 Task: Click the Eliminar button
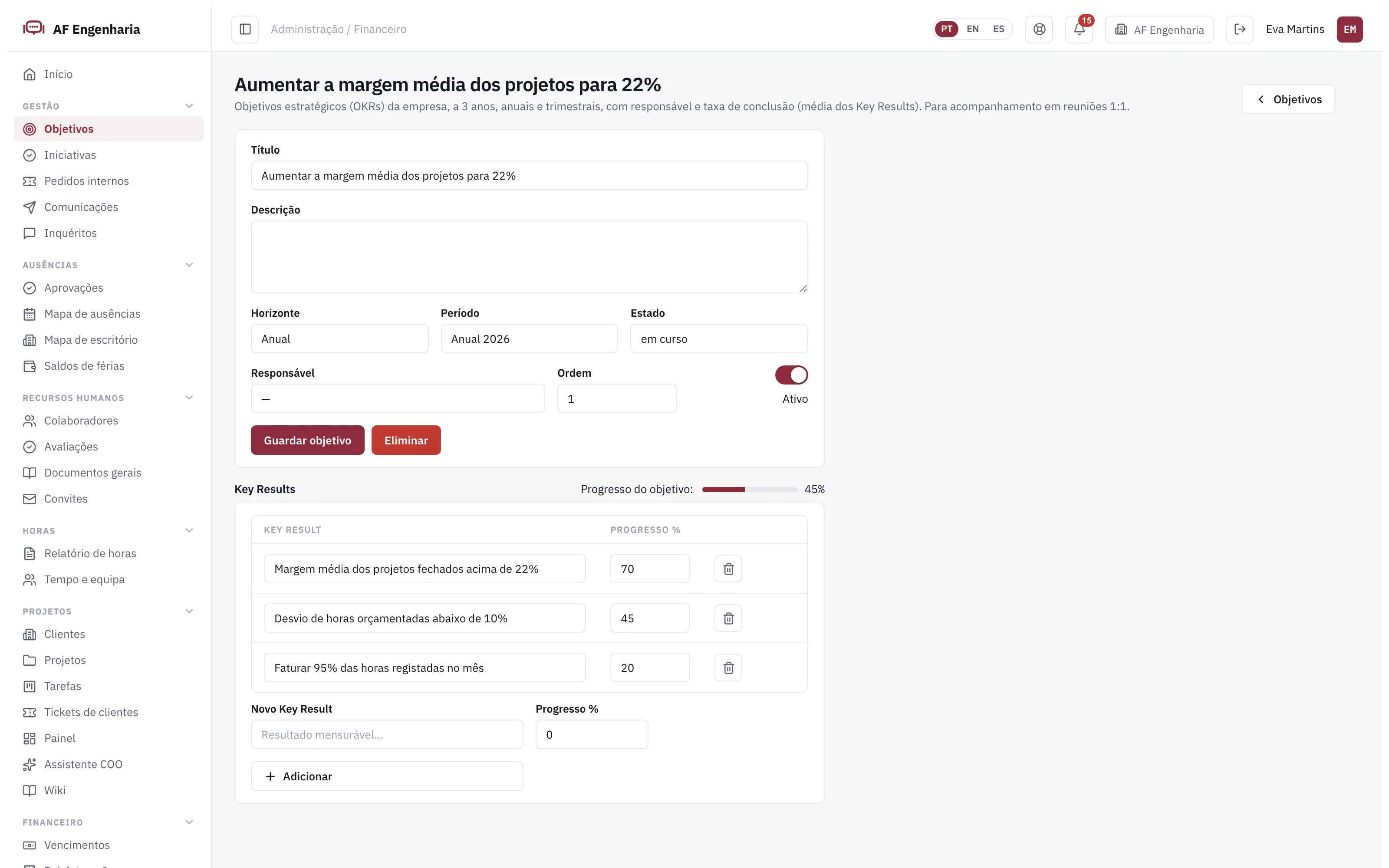point(406,441)
